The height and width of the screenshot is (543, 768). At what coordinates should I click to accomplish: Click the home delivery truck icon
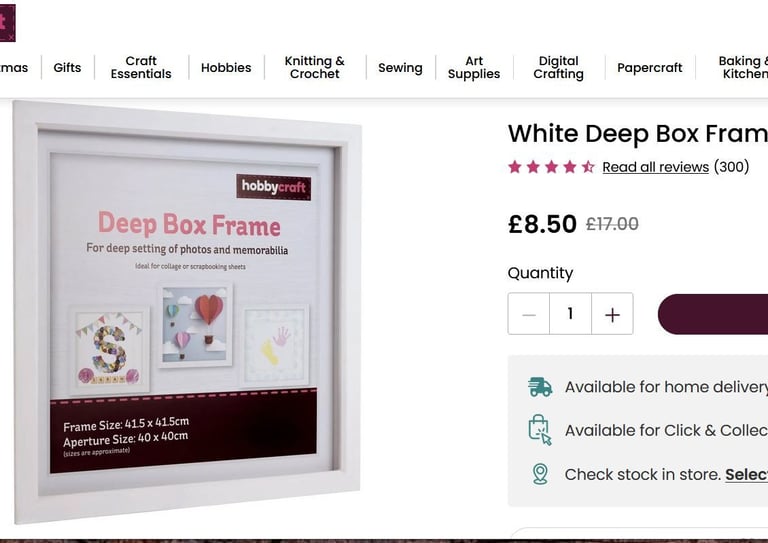click(540, 387)
